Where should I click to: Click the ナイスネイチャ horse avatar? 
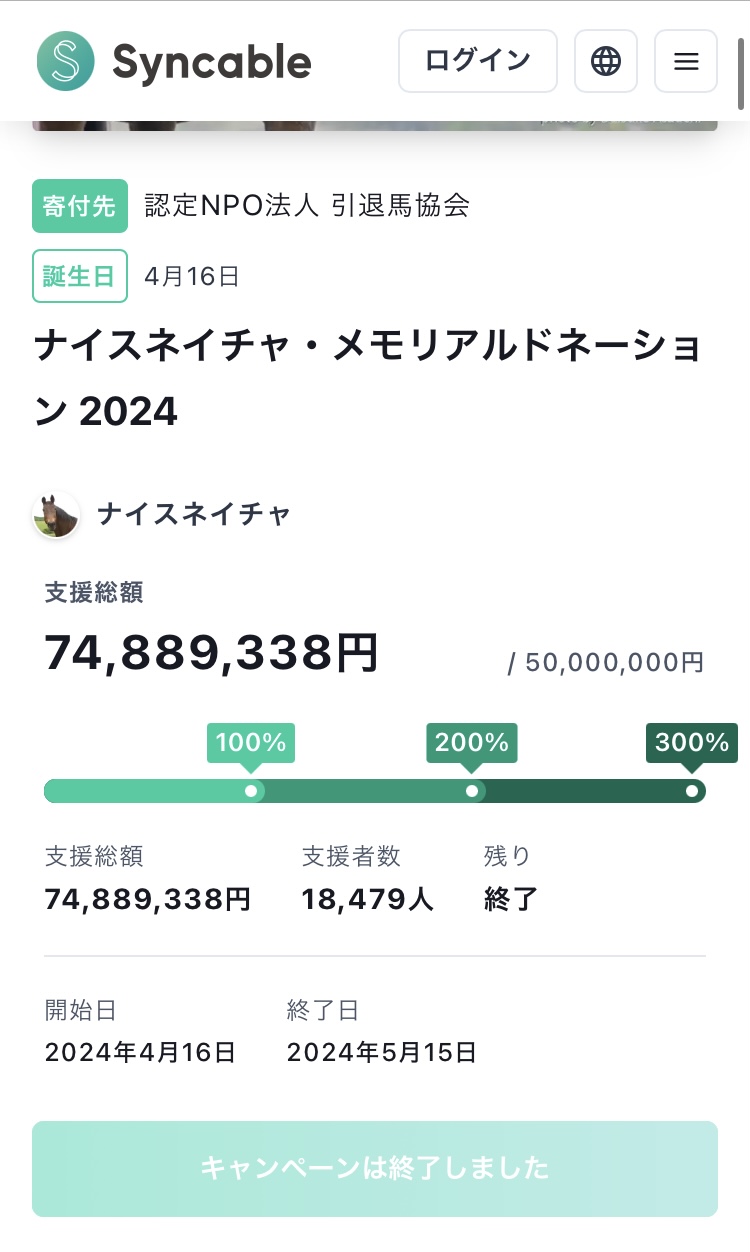point(56,515)
